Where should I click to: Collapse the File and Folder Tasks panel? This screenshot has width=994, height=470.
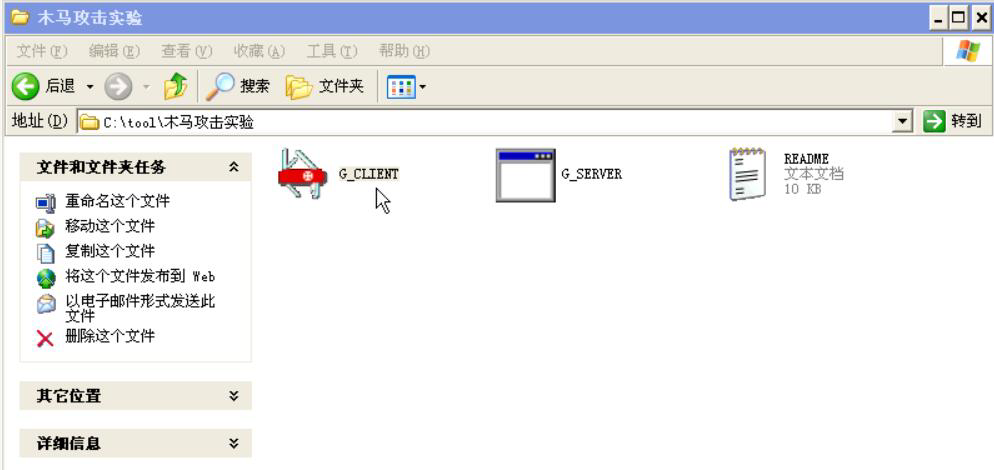(234, 167)
